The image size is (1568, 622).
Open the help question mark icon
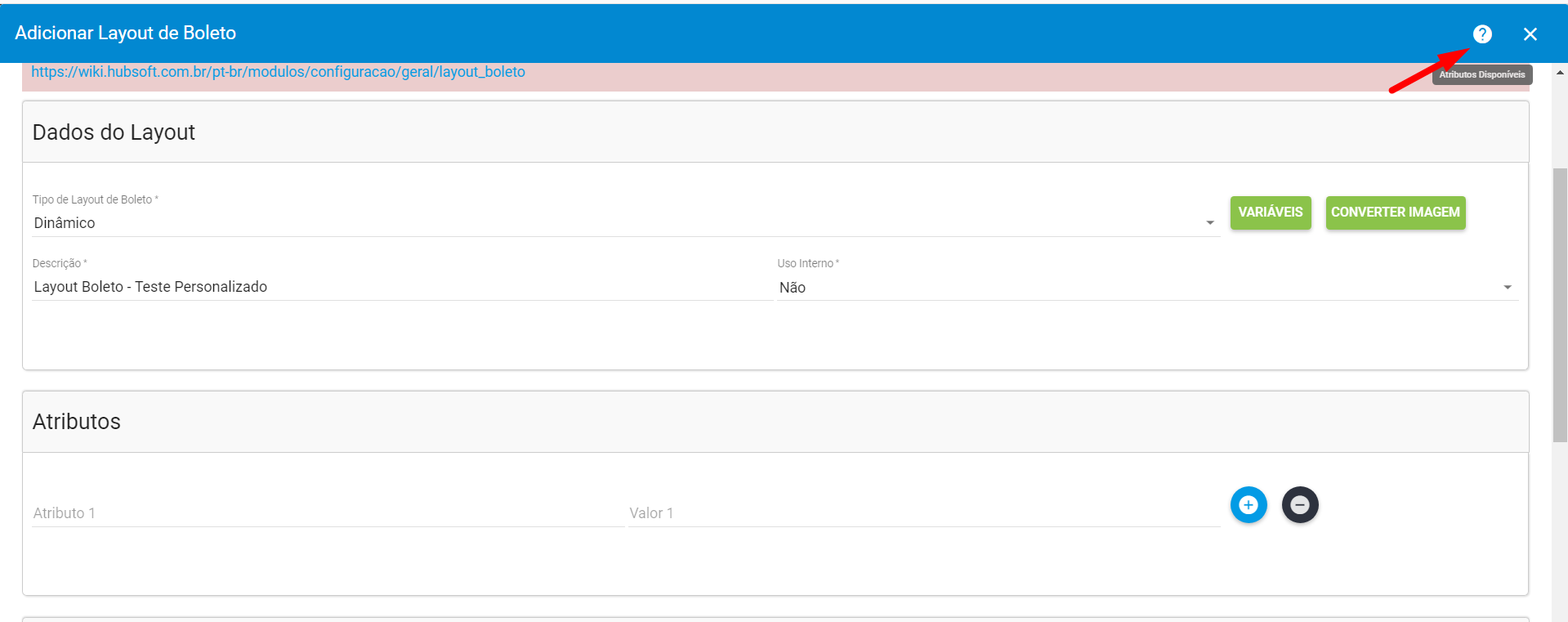pos(1482,34)
